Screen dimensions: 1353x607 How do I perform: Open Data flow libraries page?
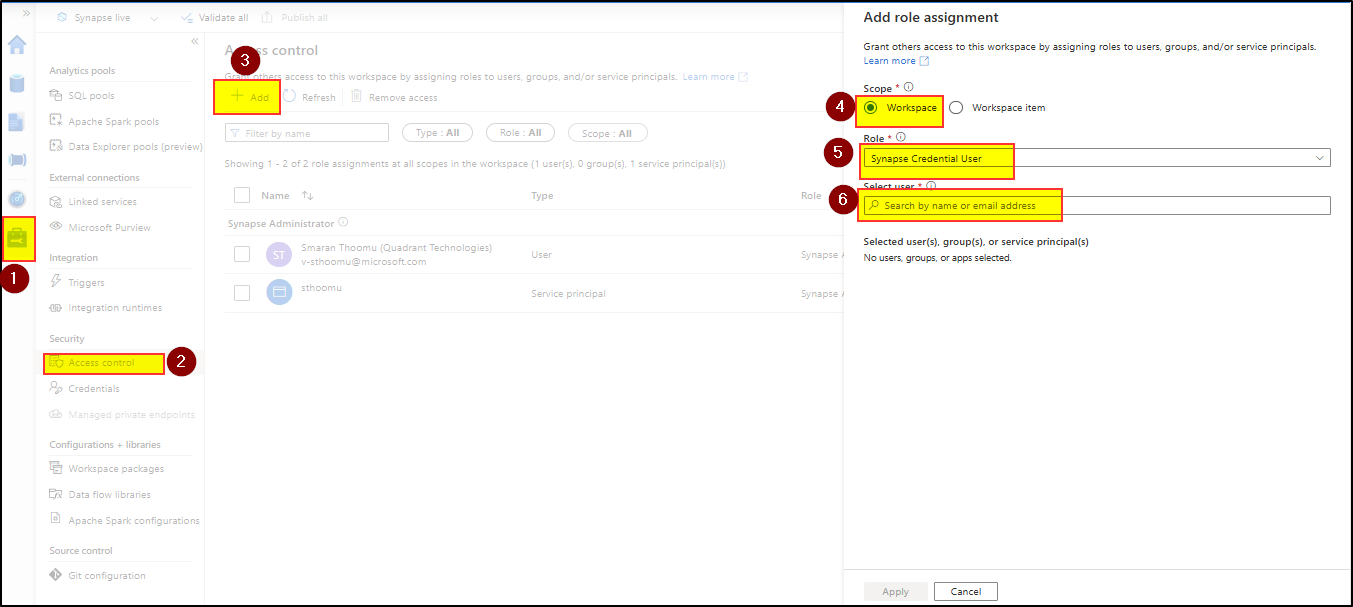click(x=109, y=495)
